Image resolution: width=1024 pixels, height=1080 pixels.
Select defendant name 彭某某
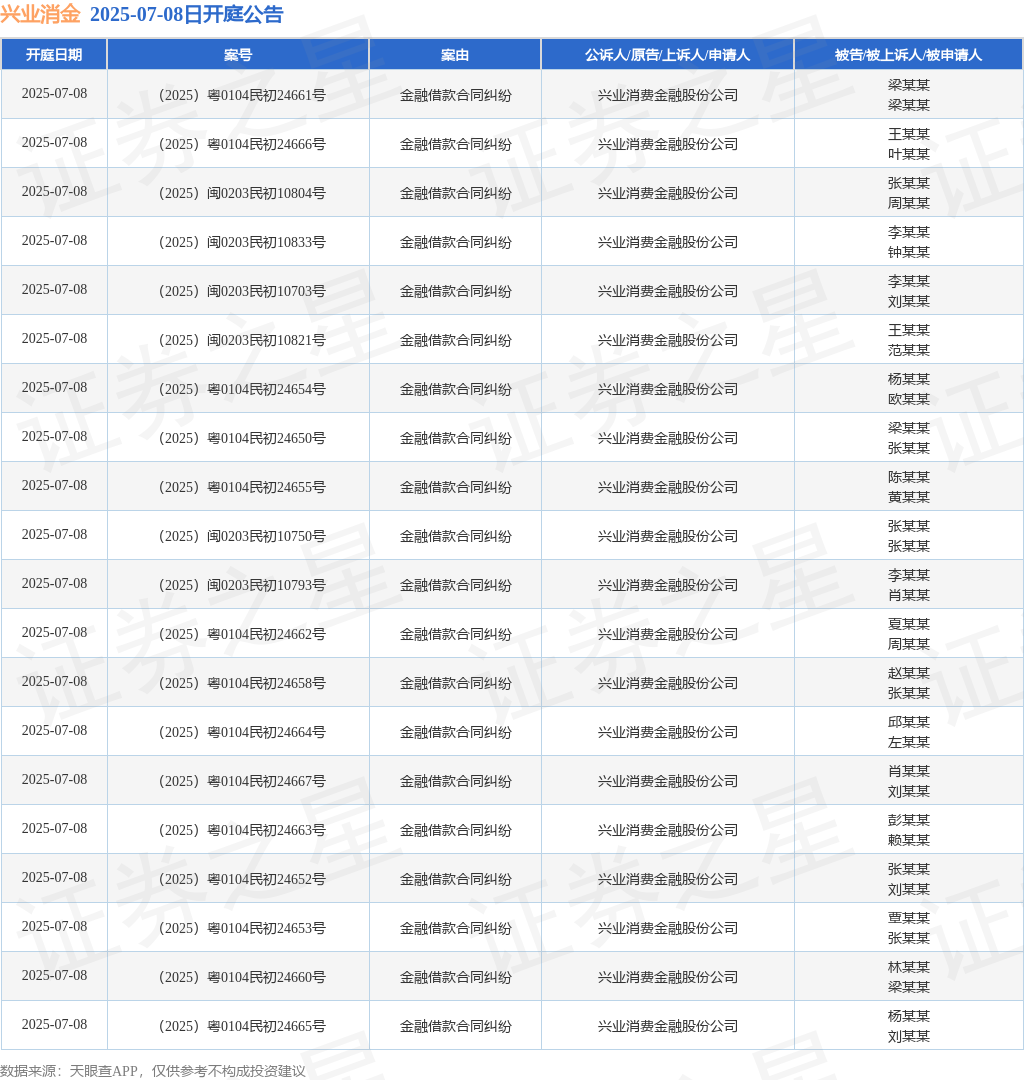[x=908, y=819]
